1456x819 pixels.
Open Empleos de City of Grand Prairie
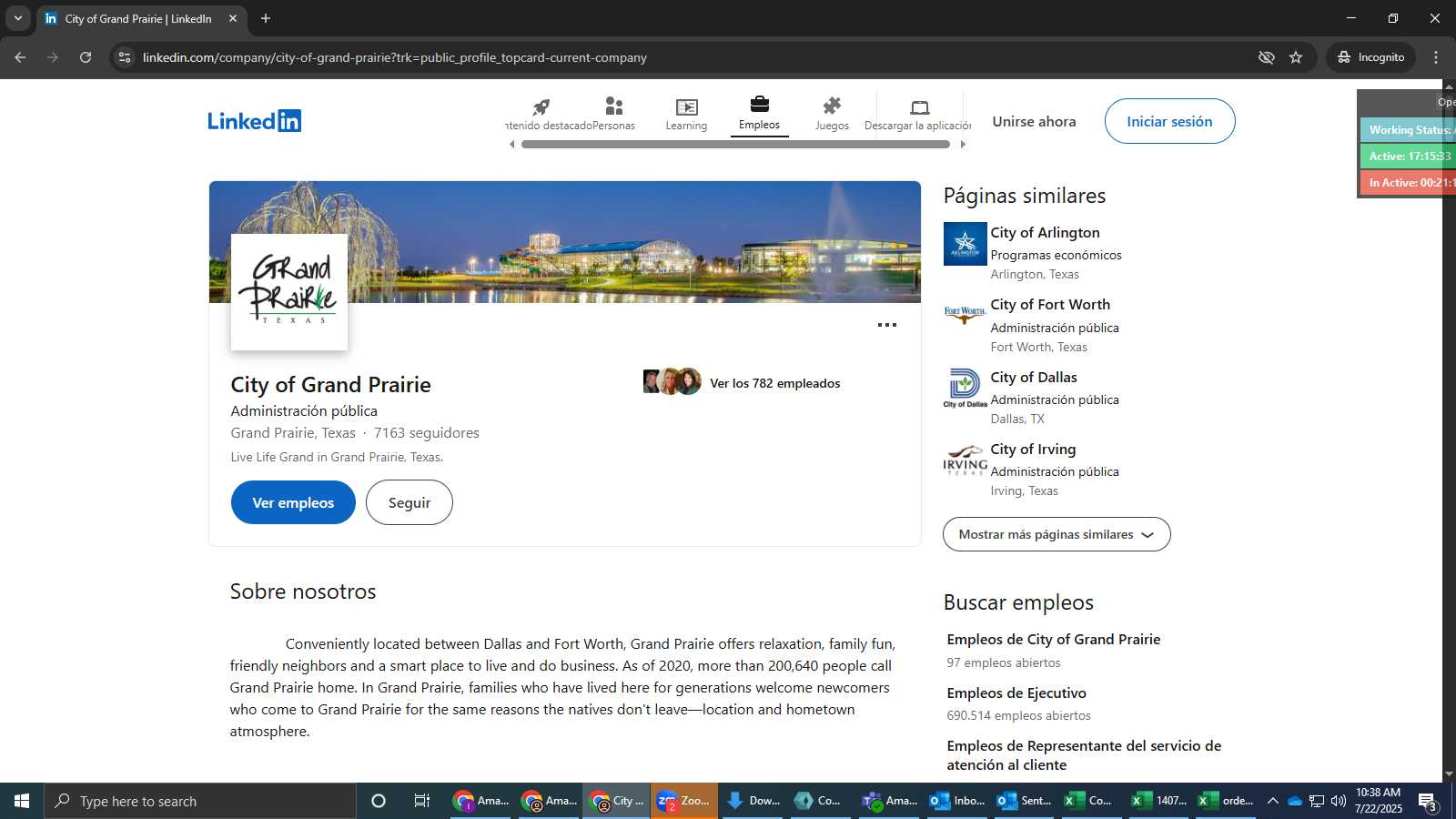[1053, 639]
